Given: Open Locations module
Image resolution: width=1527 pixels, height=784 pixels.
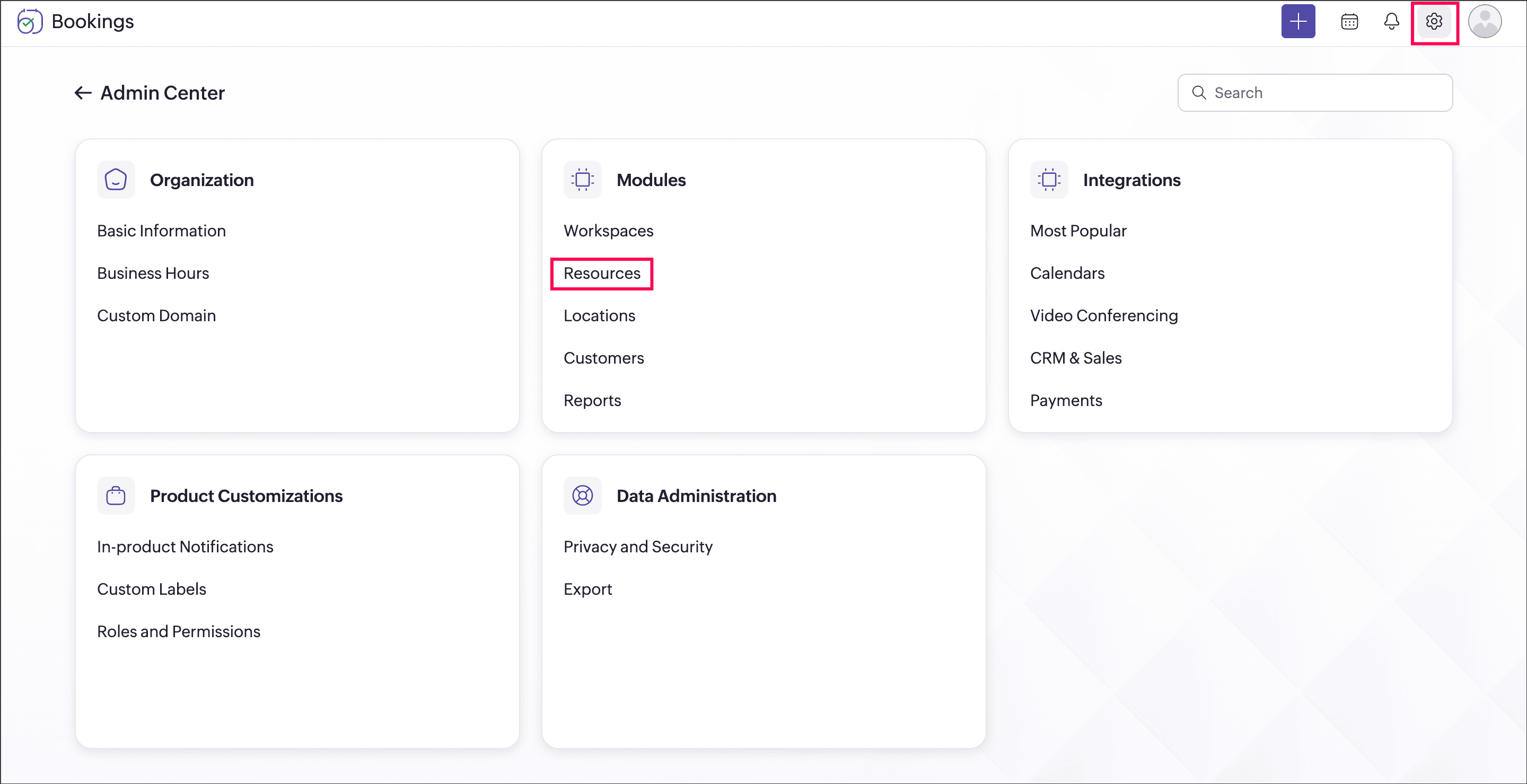Looking at the screenshot, I should [599, 316].
